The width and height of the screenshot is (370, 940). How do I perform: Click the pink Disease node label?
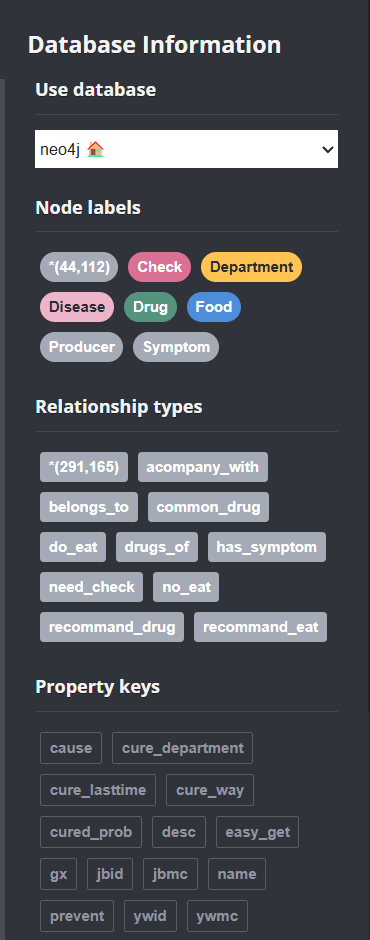point(77,307)
